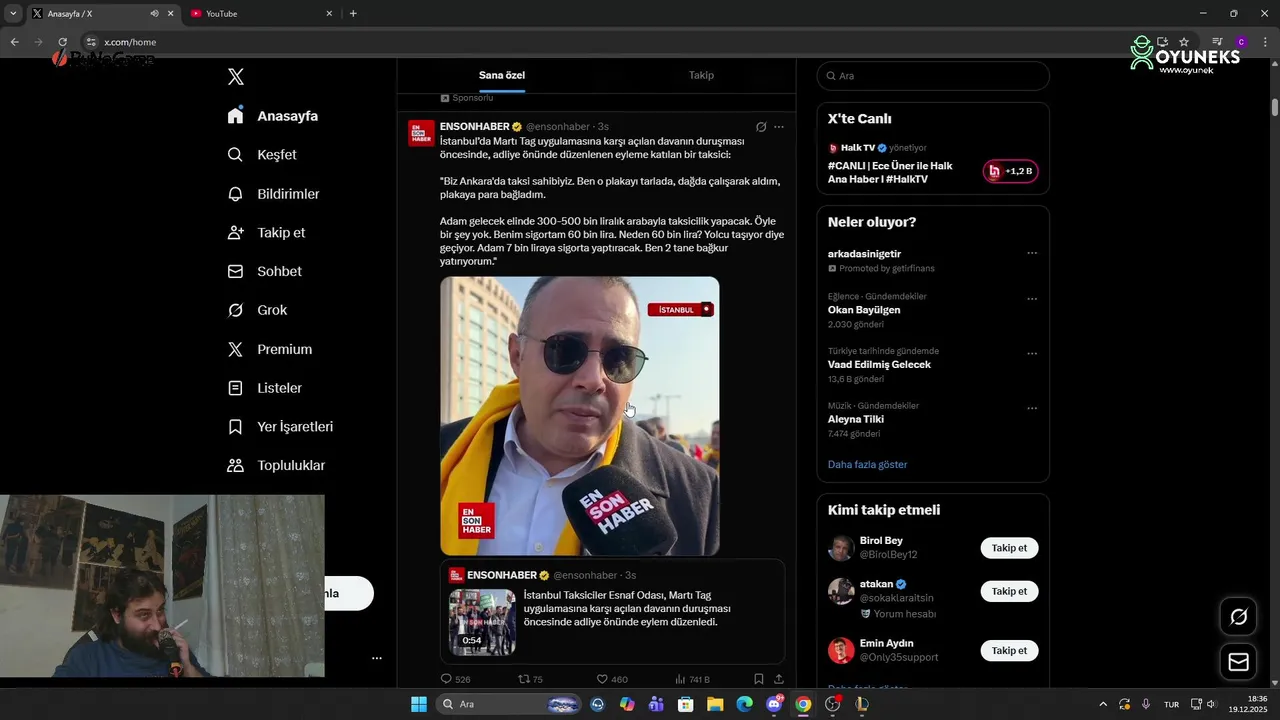Viewport: 1280px width, 720px height.
Task: Show hidden system tray icons
Action: pyautogui.click(x=1103, y=704)
